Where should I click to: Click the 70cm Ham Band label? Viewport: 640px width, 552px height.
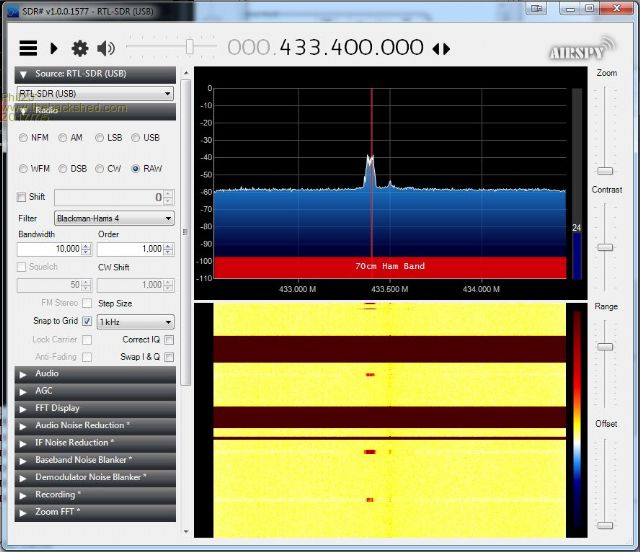click(390, 266)
